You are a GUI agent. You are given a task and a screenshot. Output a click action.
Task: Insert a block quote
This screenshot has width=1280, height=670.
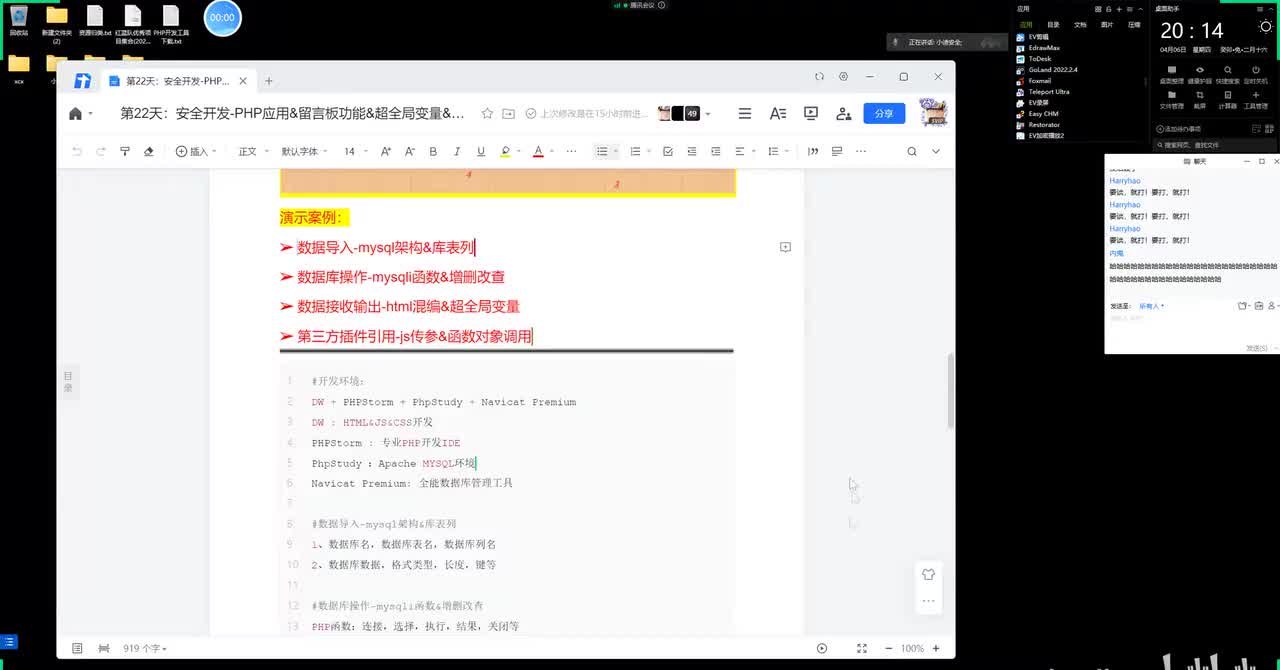pos(813,151)
